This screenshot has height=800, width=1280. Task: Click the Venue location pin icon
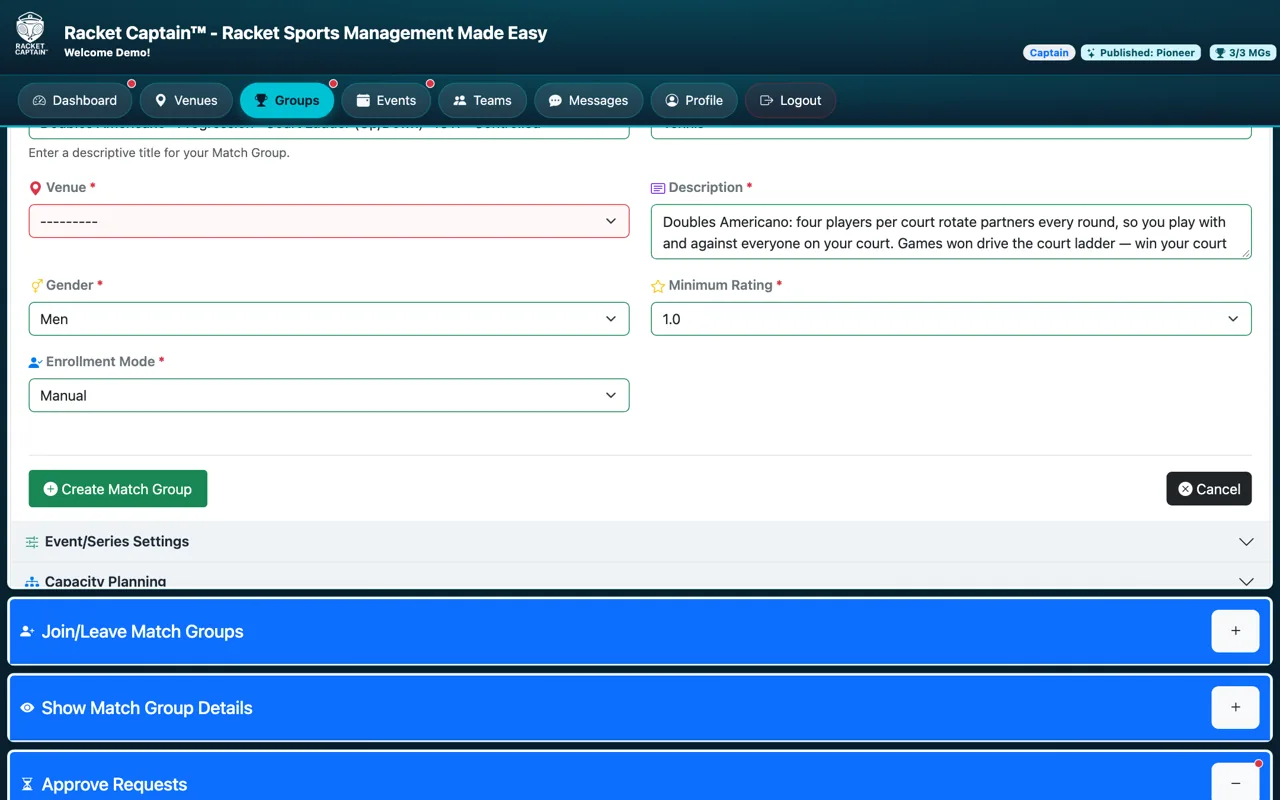tap(36, 188)
